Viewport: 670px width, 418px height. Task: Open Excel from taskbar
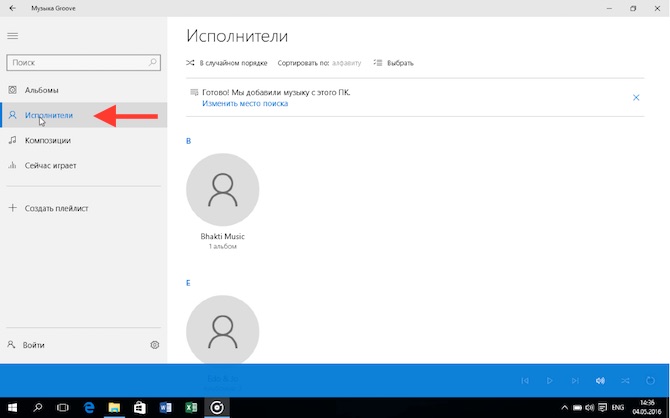(191, 408)
